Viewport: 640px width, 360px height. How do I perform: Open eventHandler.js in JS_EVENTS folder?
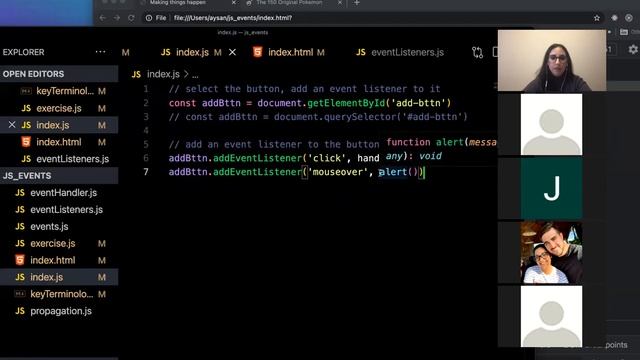(x=59, y=193)
